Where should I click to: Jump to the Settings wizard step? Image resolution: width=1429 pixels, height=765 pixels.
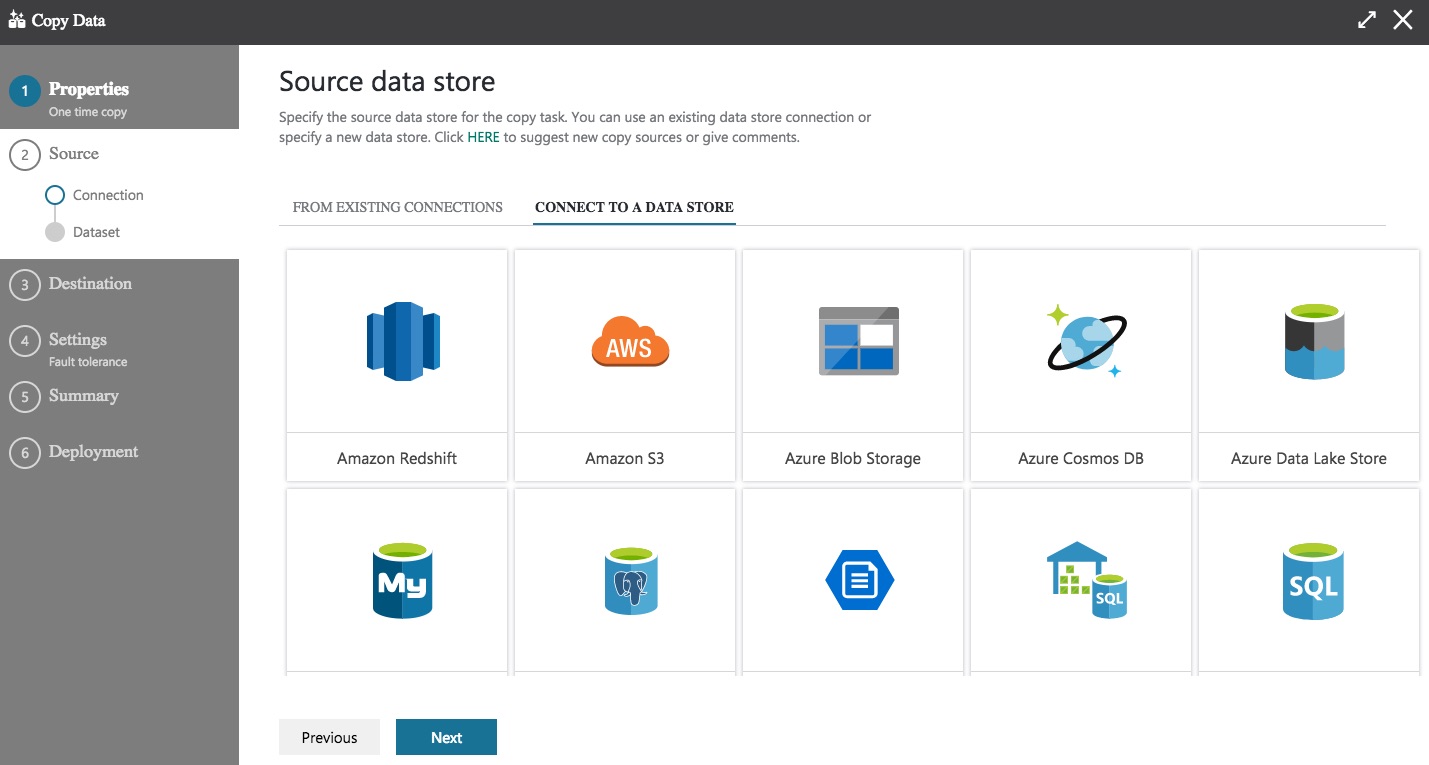point(78,340)
